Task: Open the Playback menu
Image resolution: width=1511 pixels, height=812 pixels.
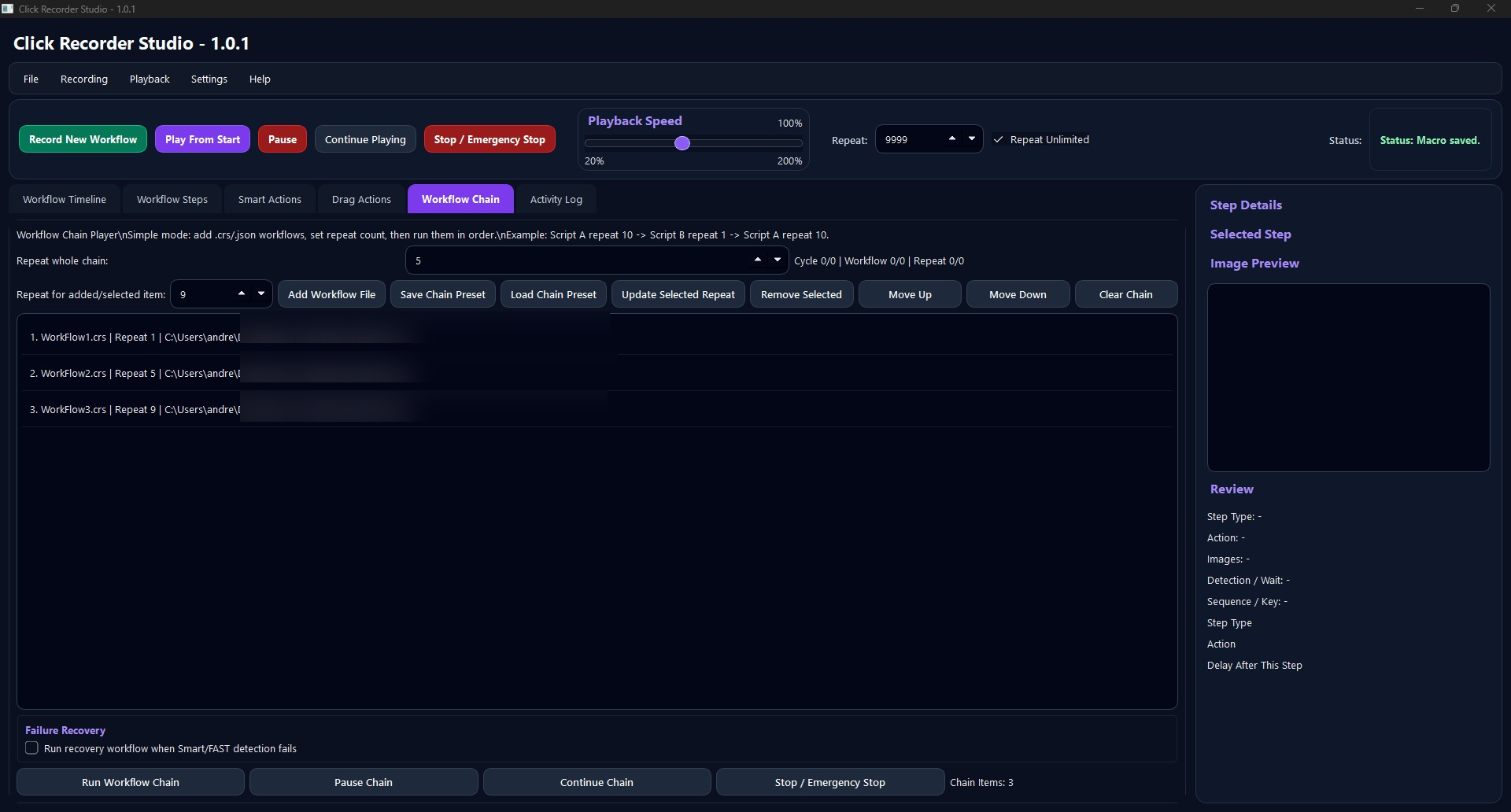Action: coord(150,79)
